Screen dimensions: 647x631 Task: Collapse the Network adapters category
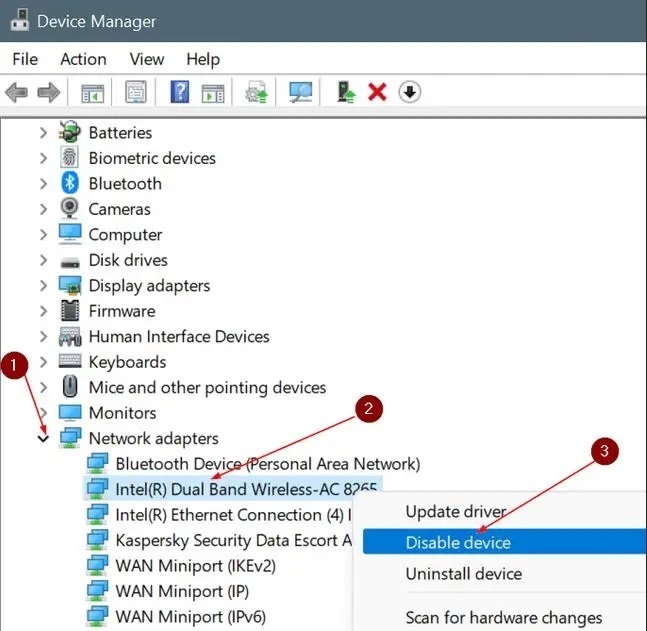pyautogui.click(x=43, y=438)
